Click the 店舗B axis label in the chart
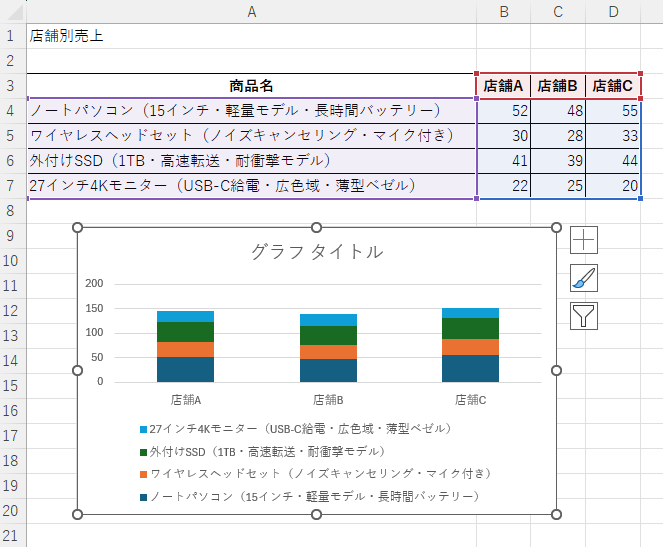 click(x=328, y=400)
